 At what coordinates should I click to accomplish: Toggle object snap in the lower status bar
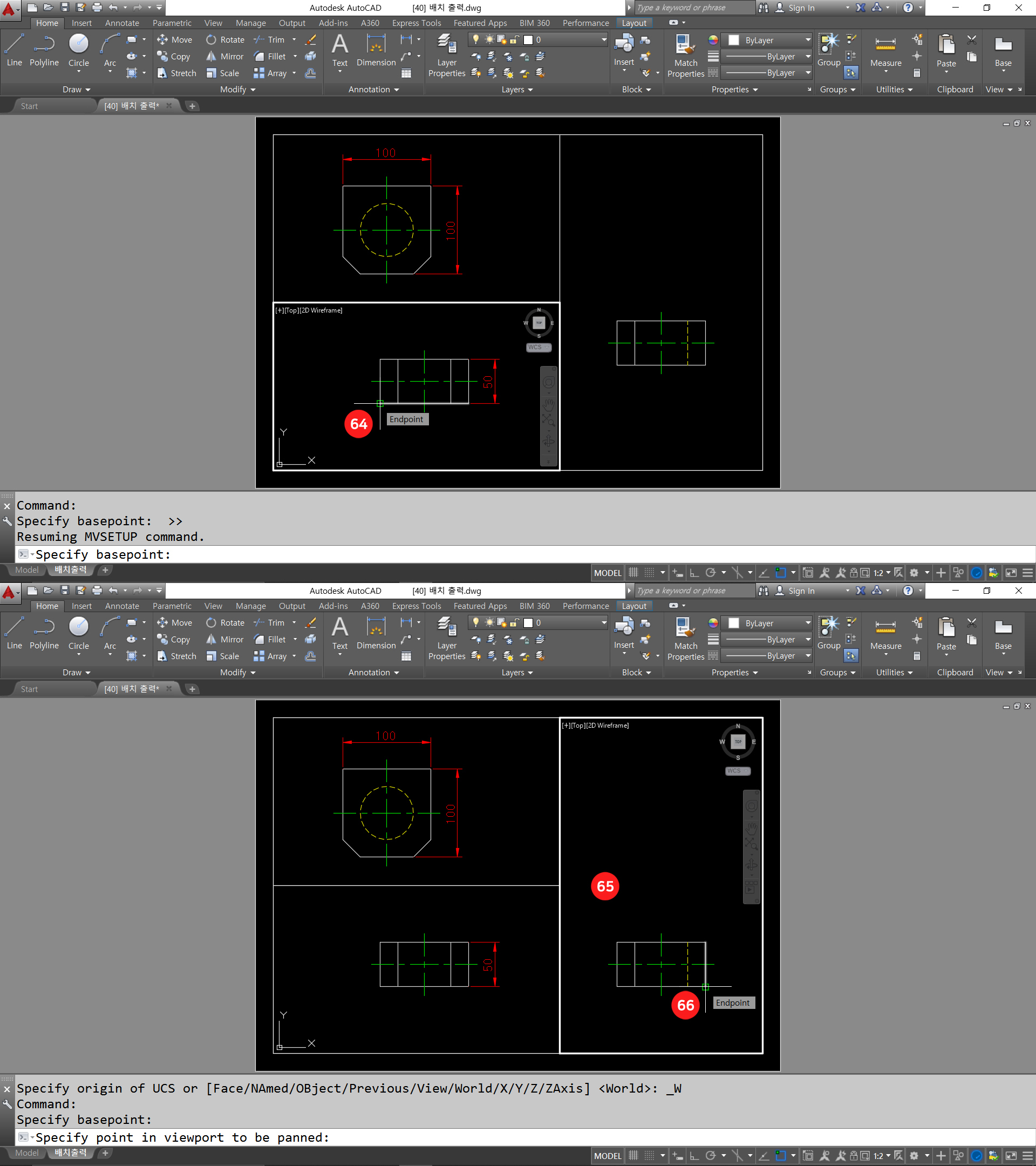click(781, 1155)
